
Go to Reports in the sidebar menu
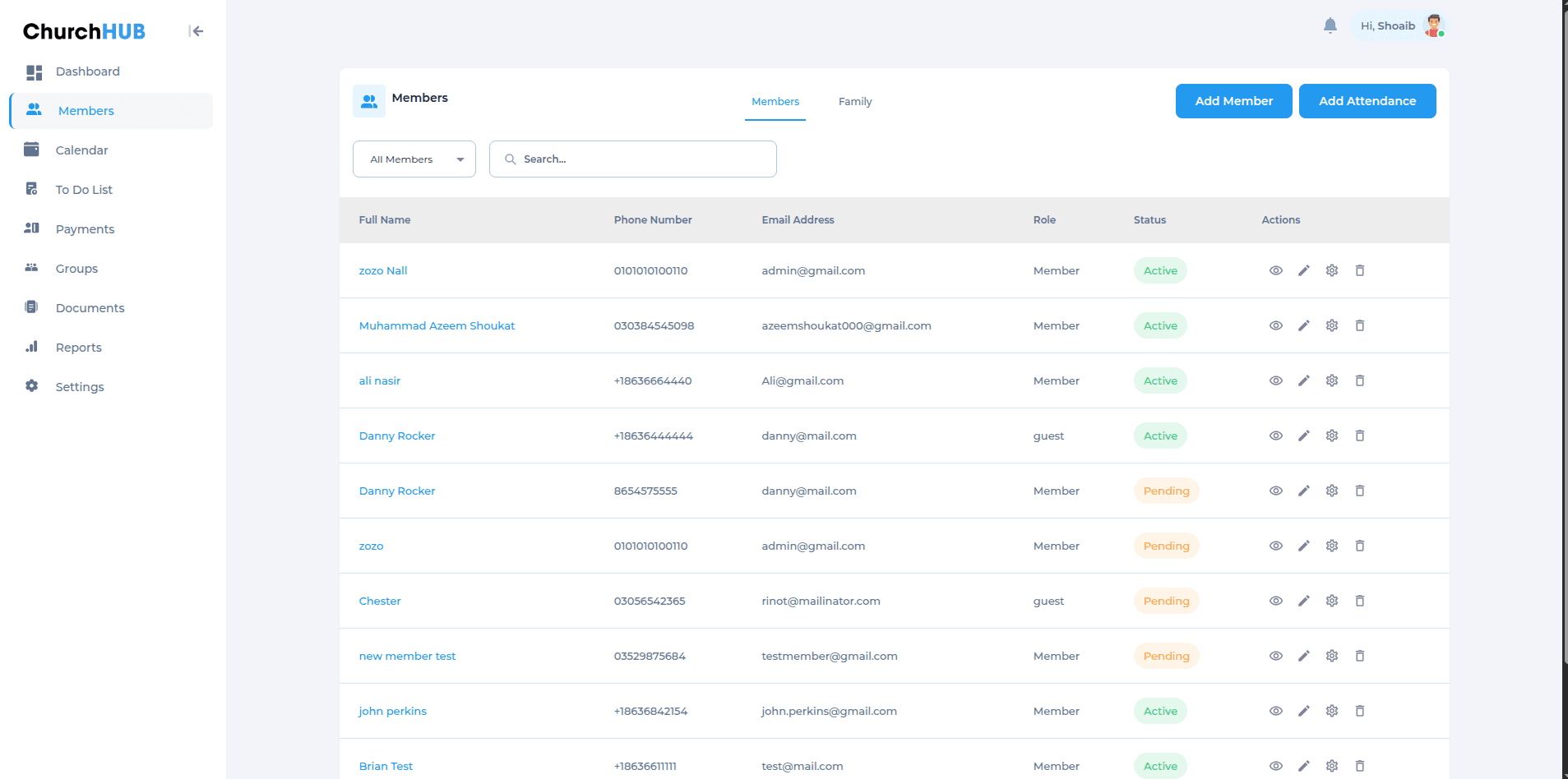[x=78, y=348]
